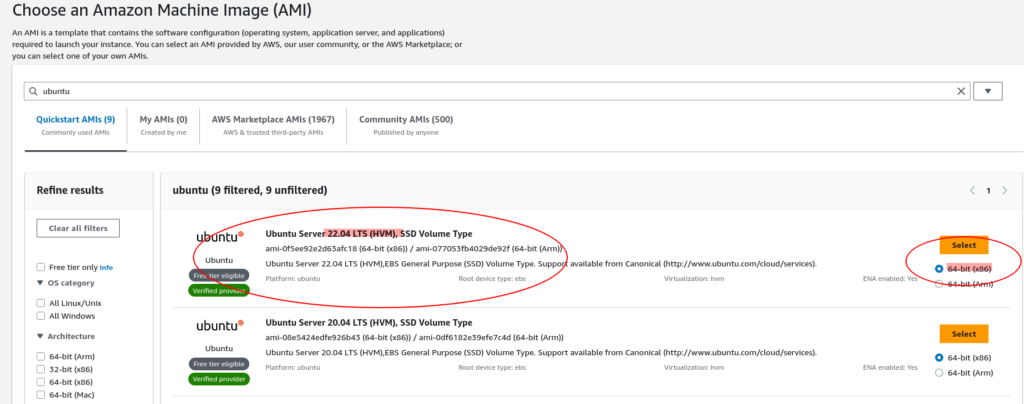Click Verified provider badge on 20.04

[219, 379]
